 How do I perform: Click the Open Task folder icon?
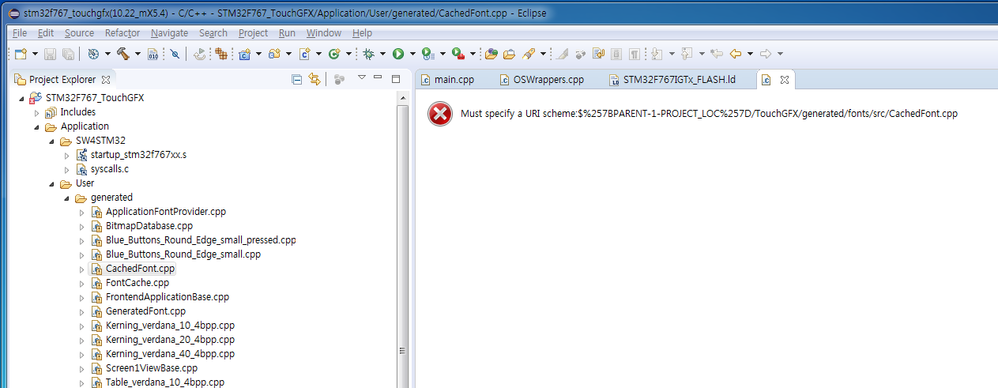point(509,54)
